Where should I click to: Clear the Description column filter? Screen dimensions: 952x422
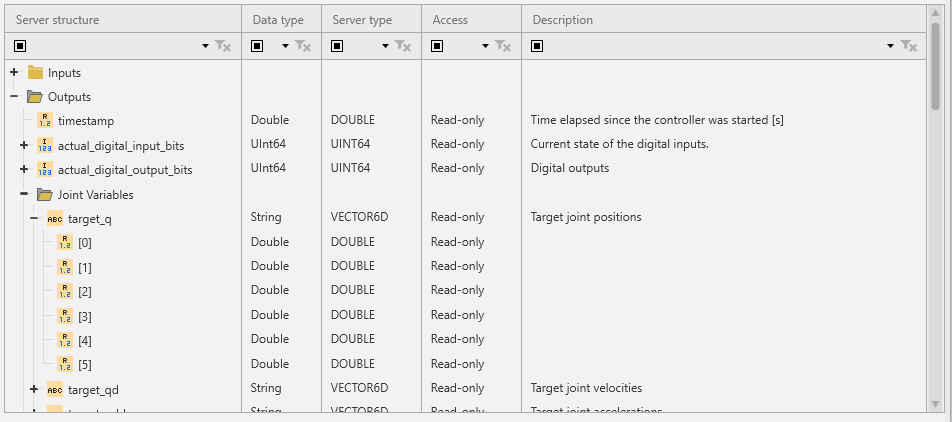click(x=909, y=46)
